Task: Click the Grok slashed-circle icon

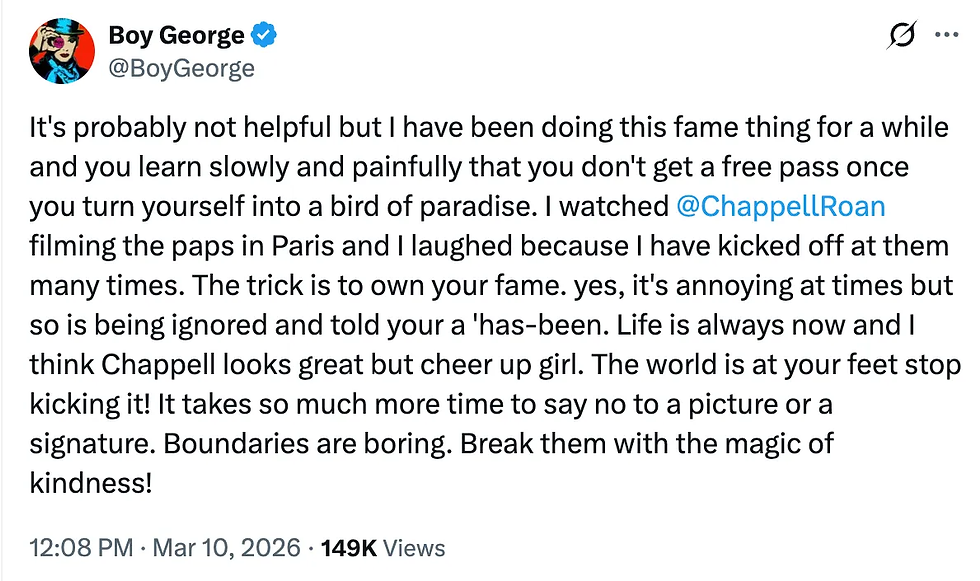Action: [901, 36]
